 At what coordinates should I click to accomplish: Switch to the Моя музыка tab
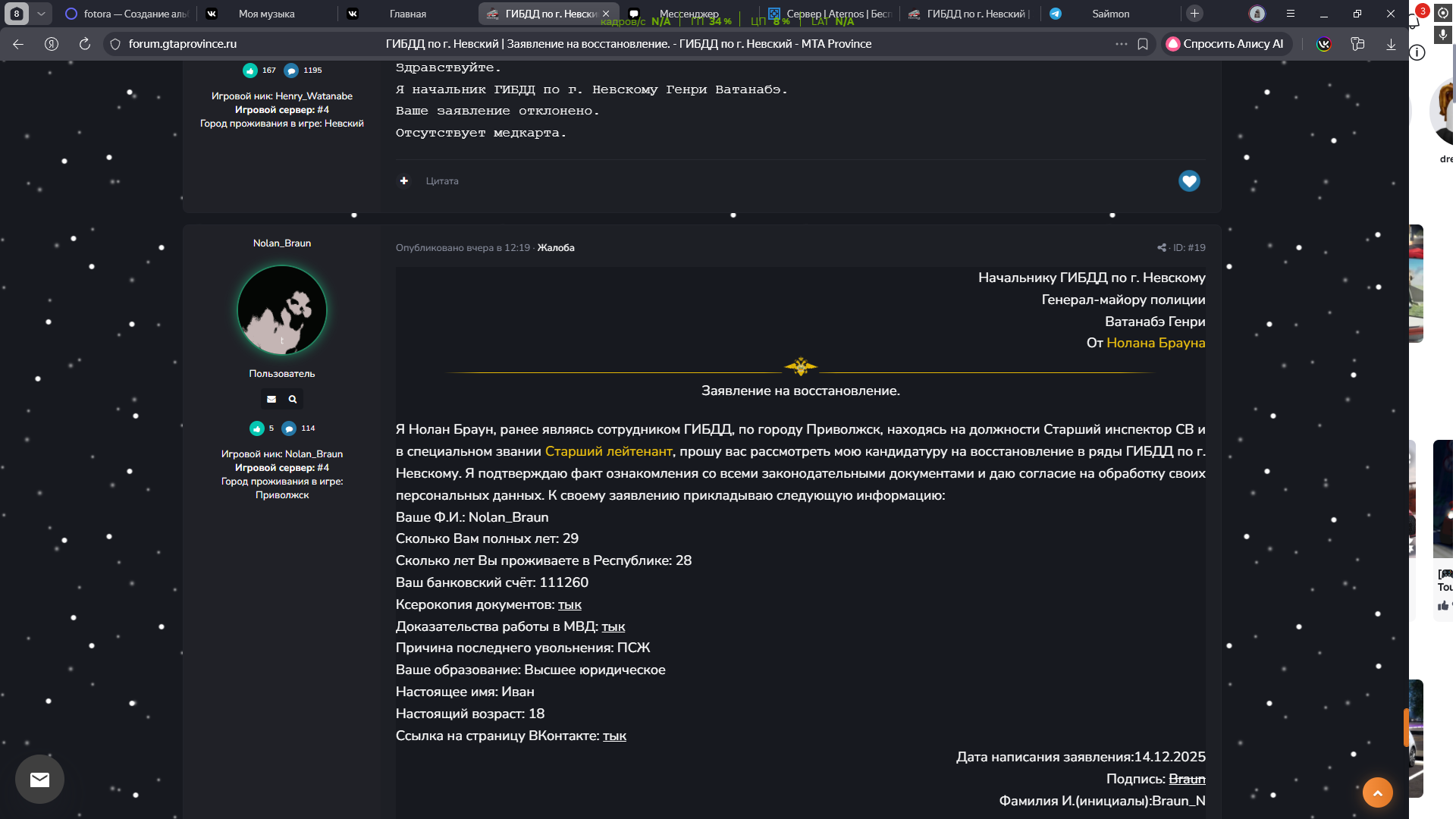(266, 14)
